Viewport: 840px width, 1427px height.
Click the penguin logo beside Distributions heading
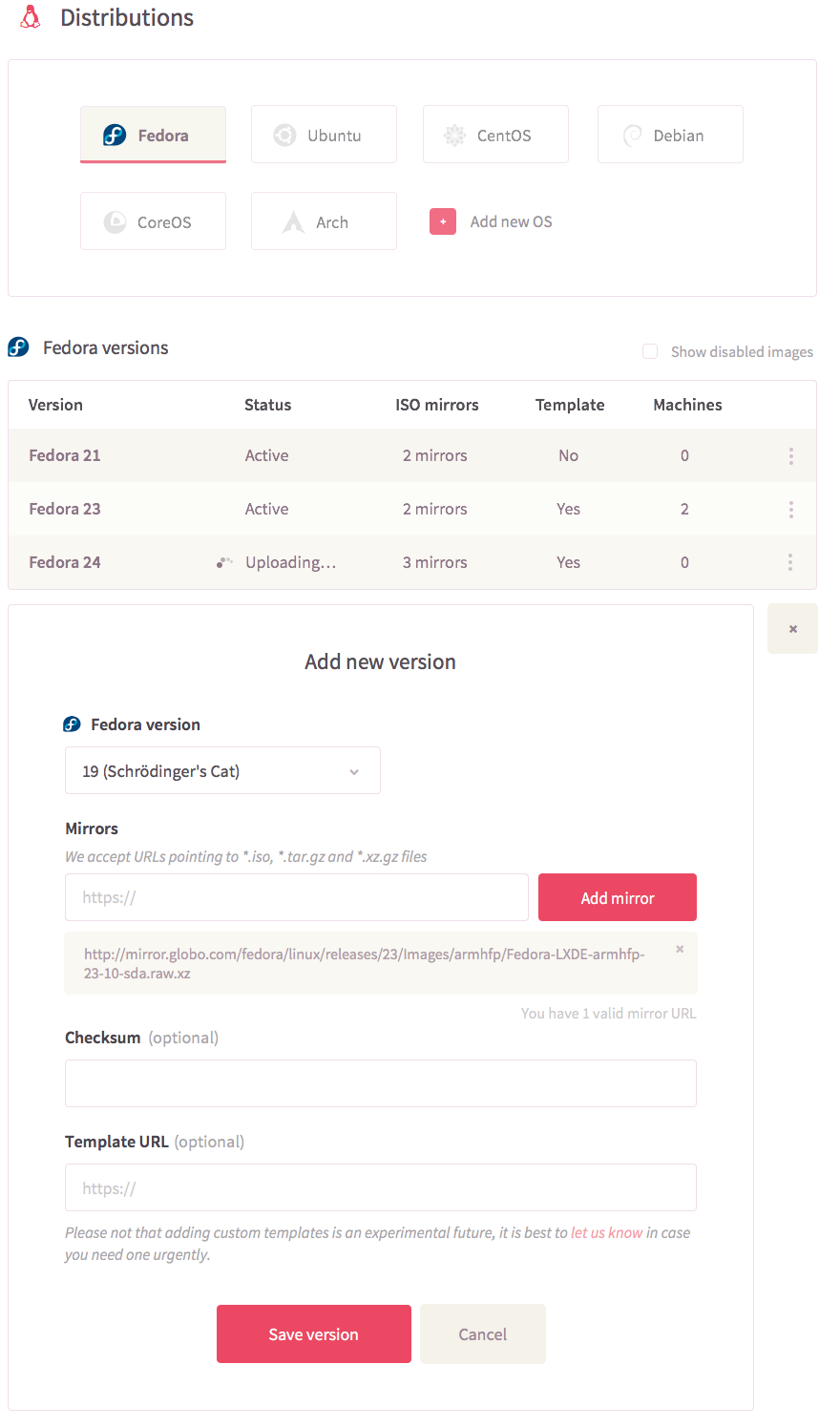click(31, 17)
